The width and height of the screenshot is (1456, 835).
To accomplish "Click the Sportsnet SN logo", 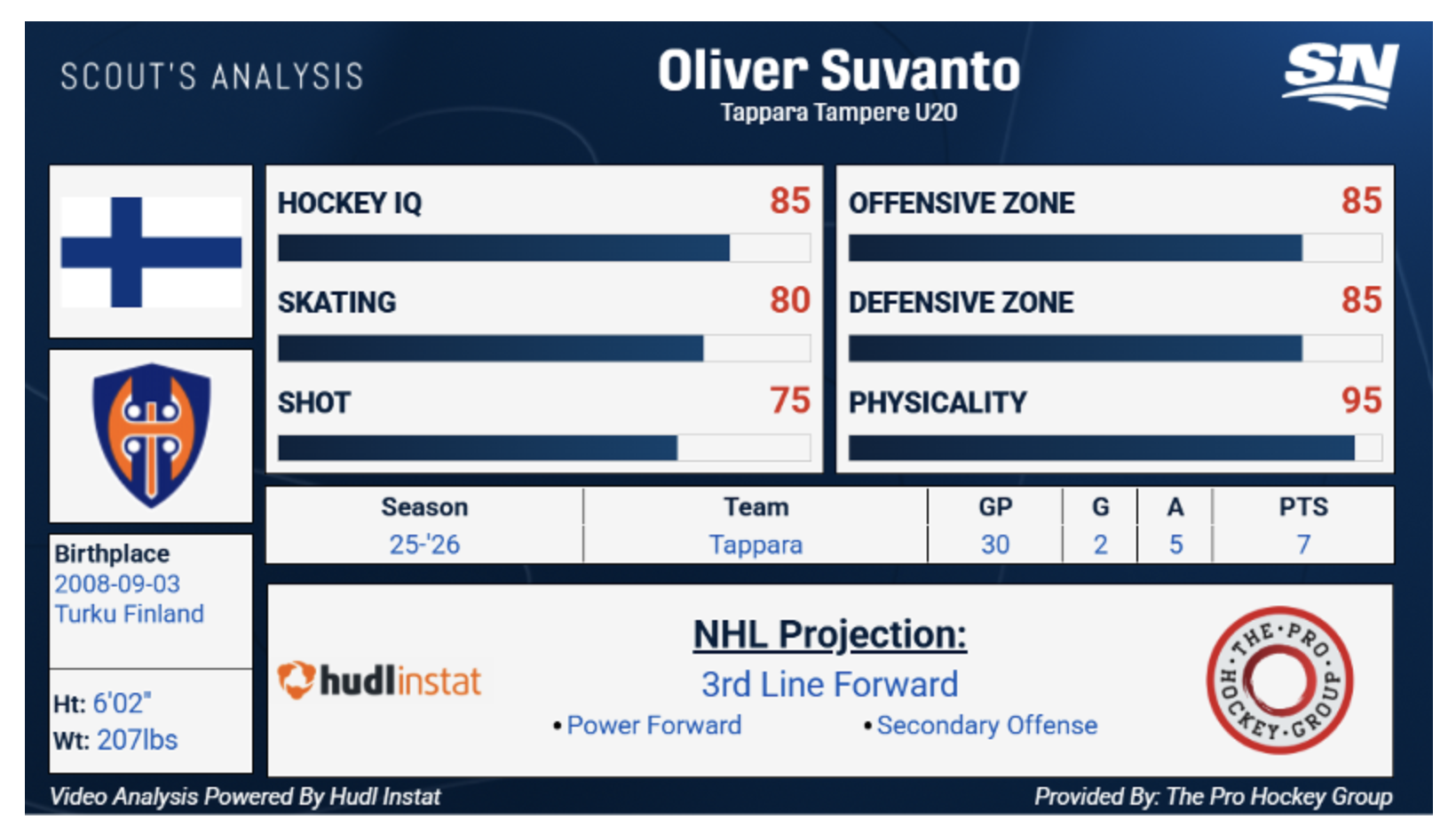I will tap(1340, 75).
